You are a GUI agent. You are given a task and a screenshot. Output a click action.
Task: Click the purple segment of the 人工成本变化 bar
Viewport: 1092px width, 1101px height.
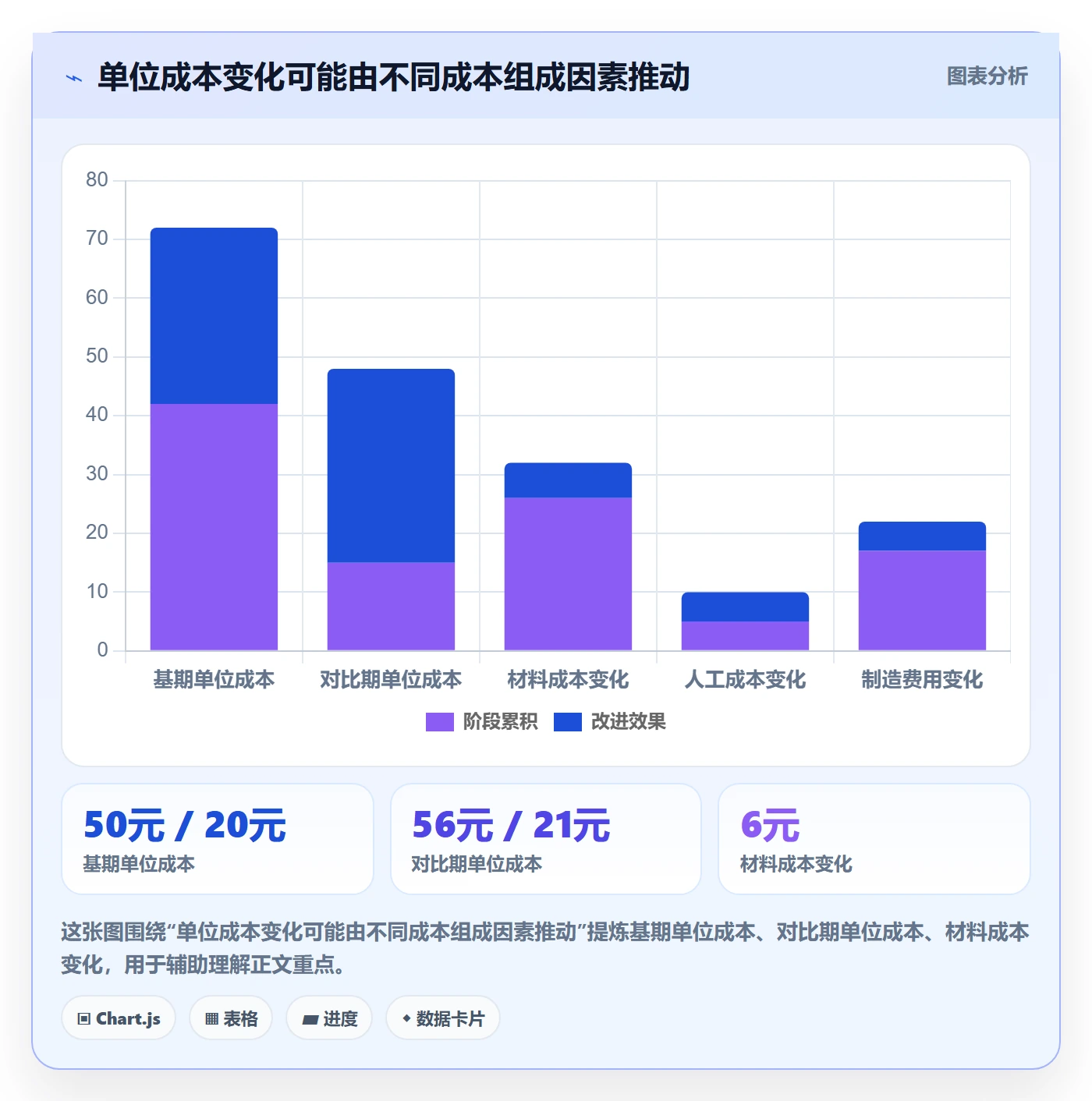pyautogui.click(x=745, y=636)
